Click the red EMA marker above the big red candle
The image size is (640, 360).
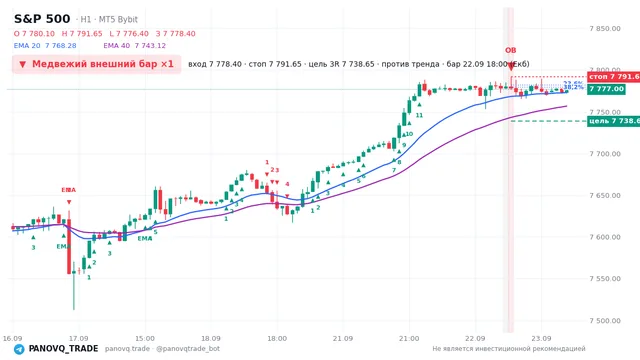69,190
